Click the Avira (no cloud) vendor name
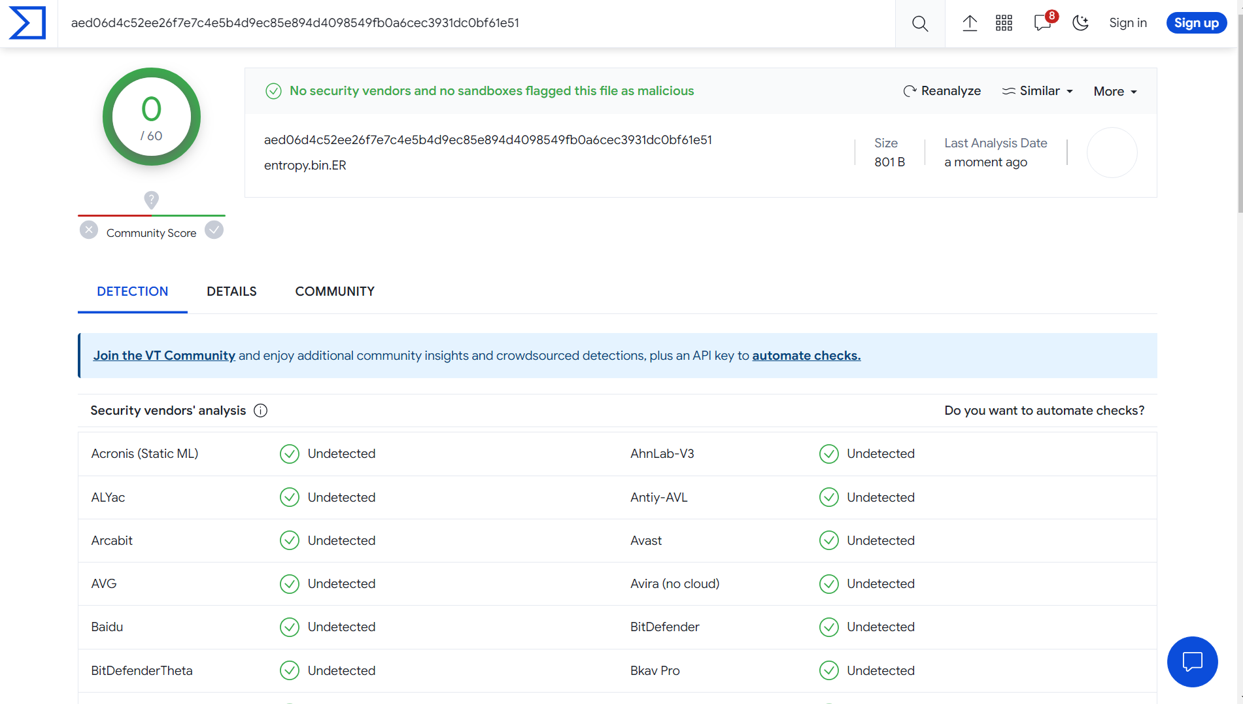This screenshot has height=704, width=1243. pyautogui.click(x=675, y=583)
